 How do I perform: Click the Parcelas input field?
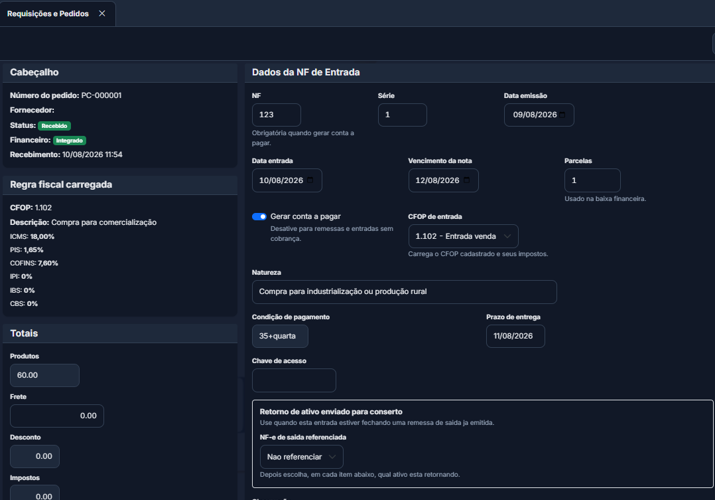592,180
